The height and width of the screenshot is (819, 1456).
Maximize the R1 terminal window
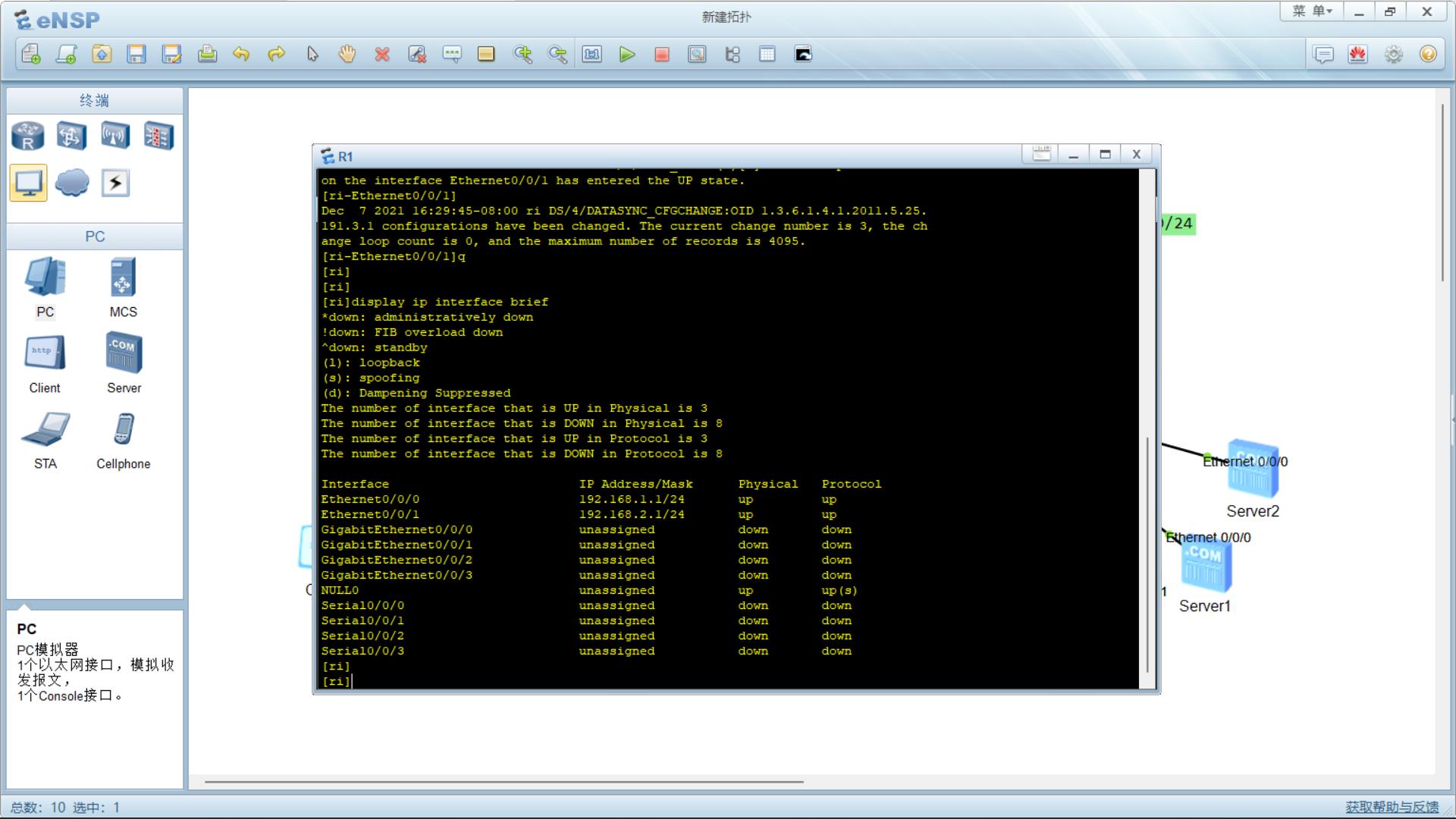pyautogui.click(x=1105, y=155)
